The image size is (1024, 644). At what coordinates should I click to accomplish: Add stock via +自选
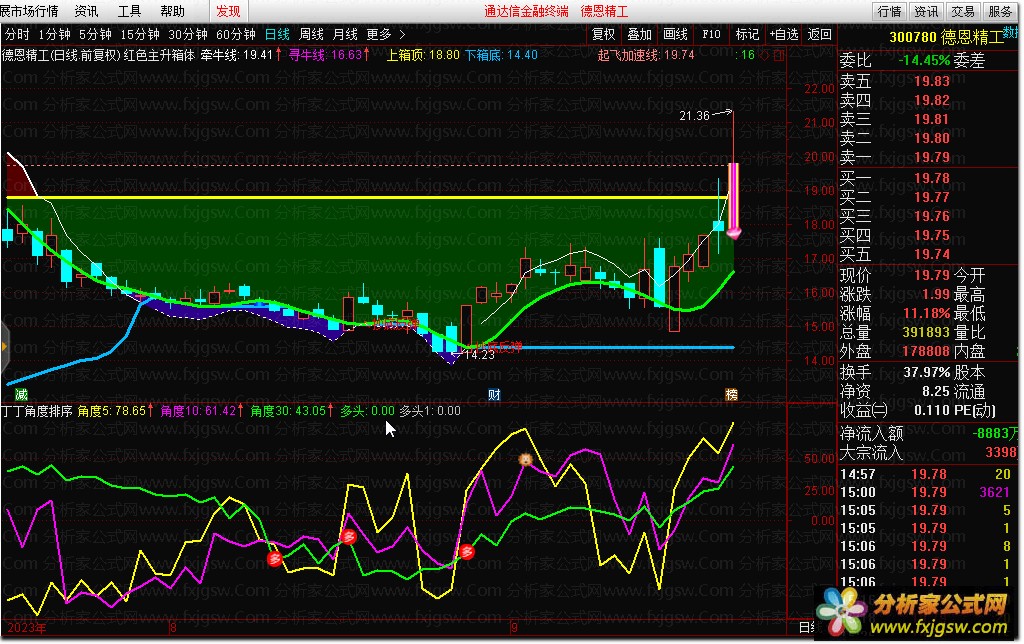784,35
